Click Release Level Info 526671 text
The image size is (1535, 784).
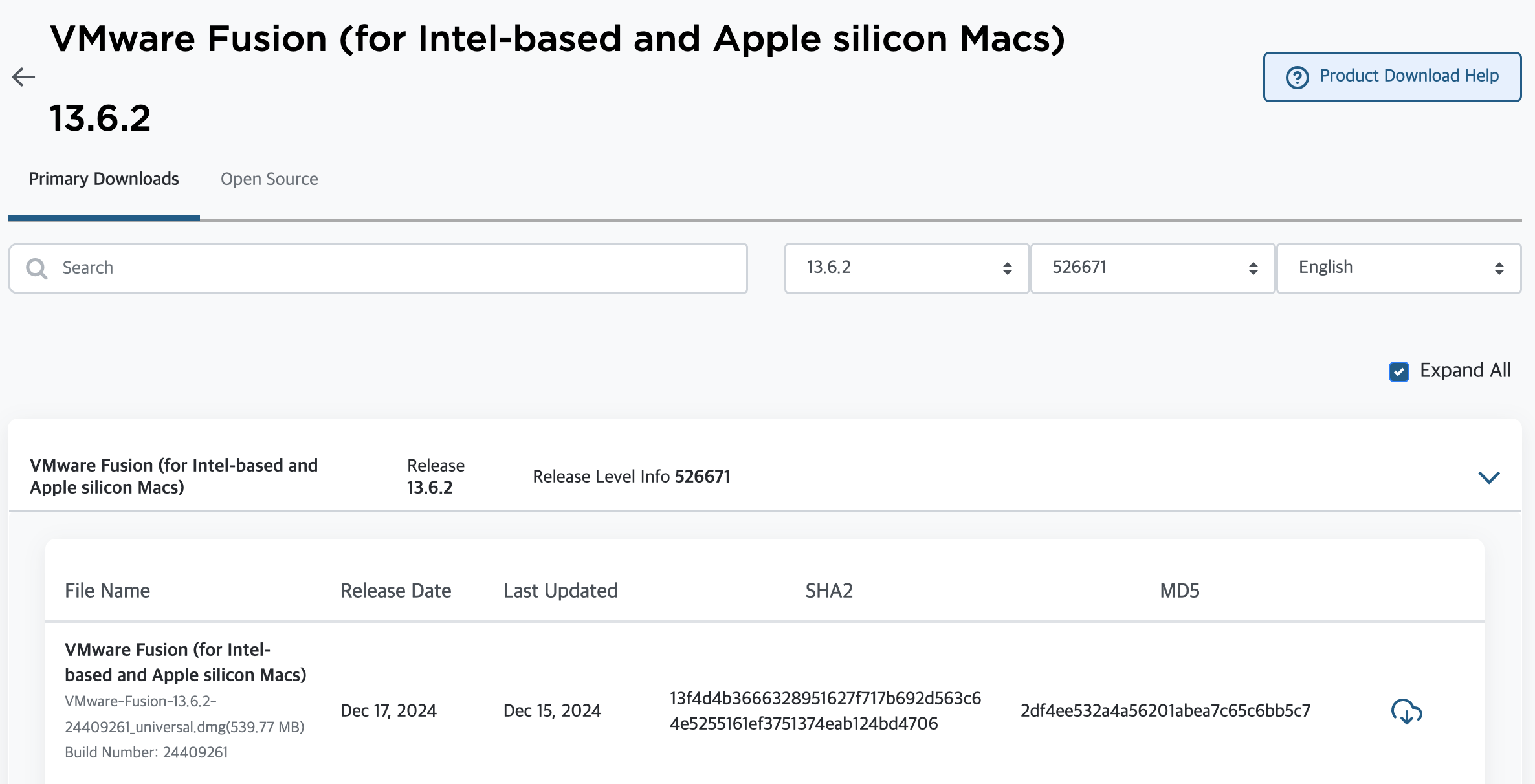[632, 477]
